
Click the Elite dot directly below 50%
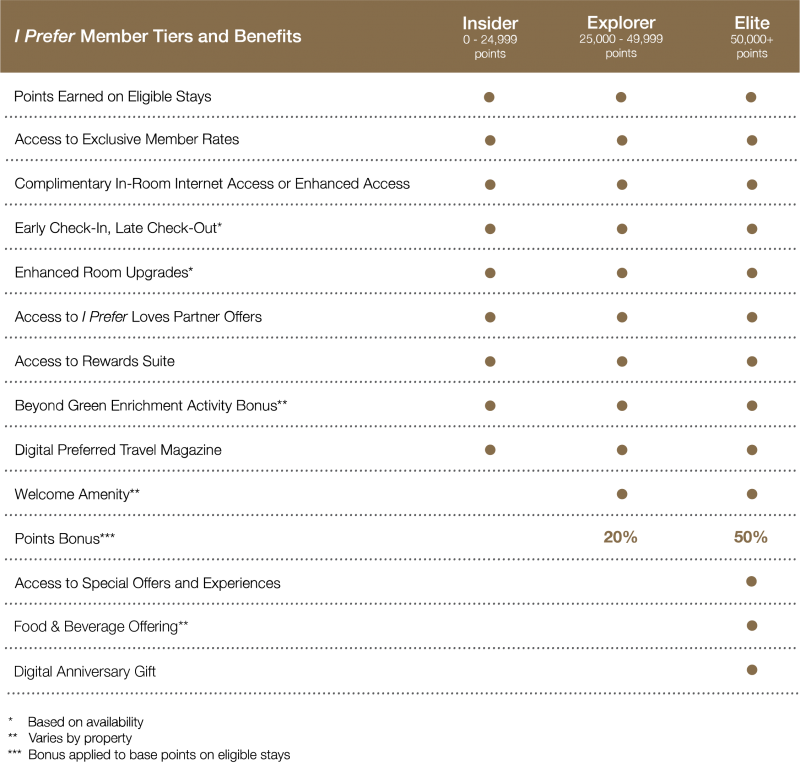751,581
